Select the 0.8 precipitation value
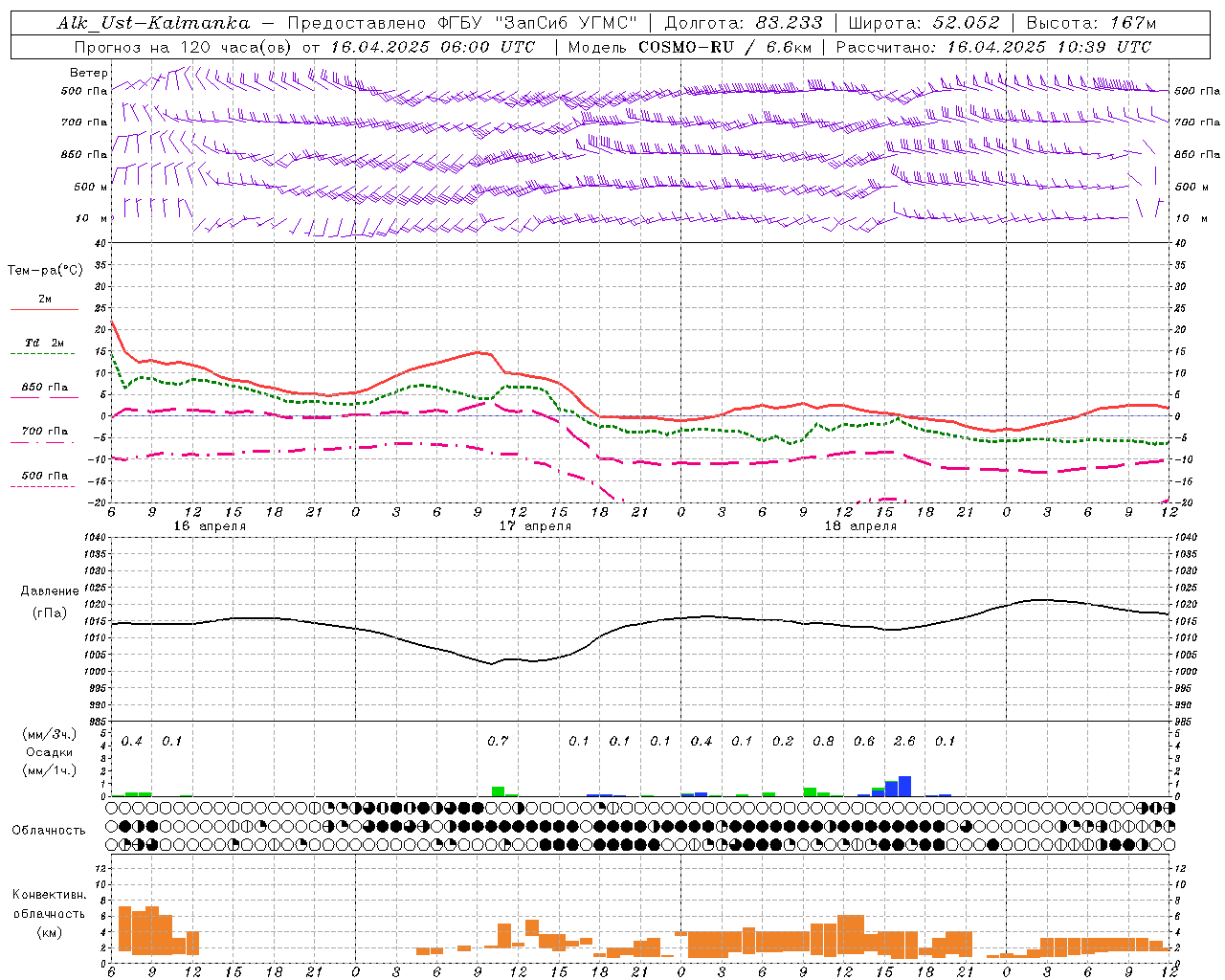 (823, 742)
